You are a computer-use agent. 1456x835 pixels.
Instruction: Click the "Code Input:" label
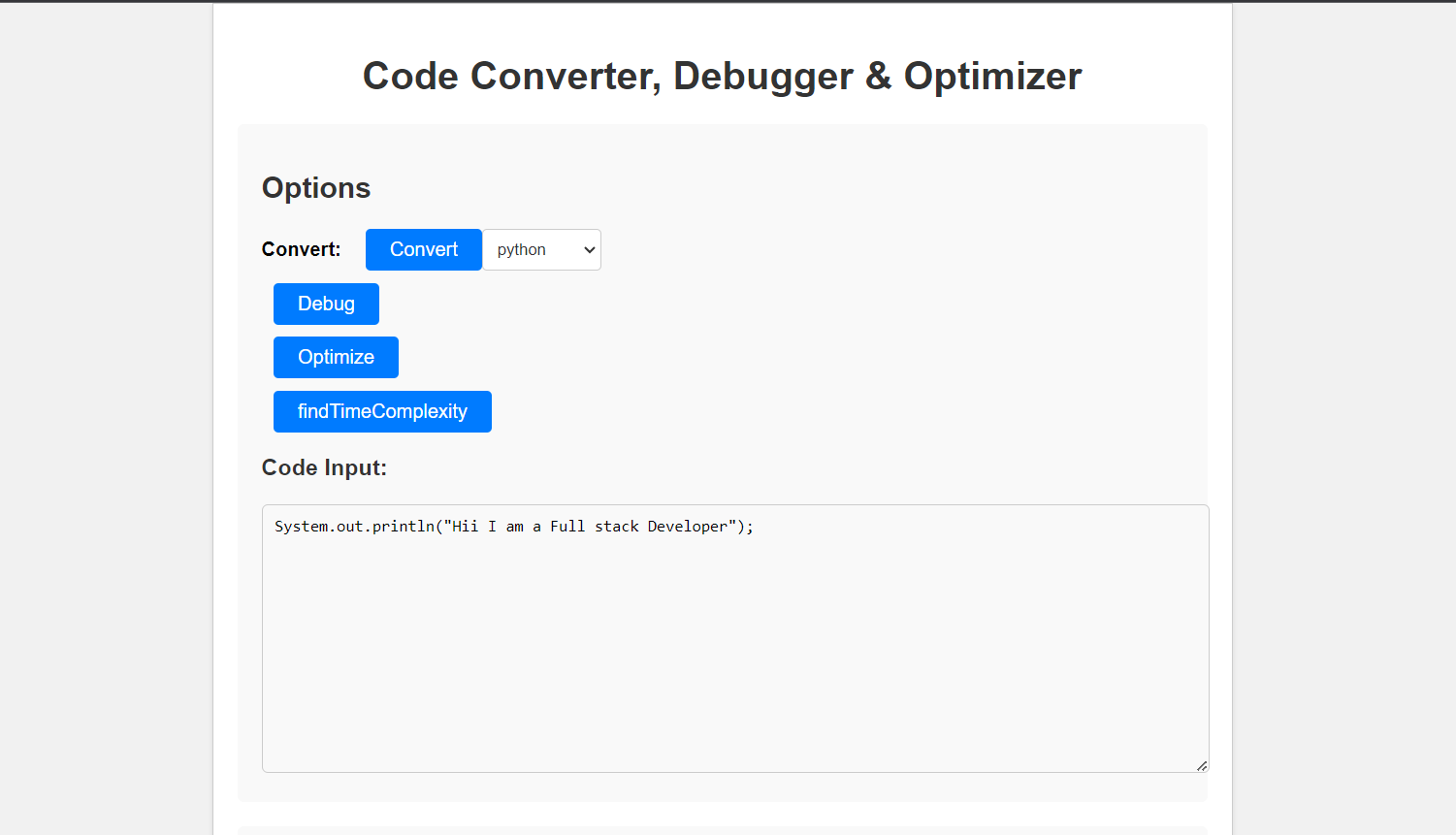point(324,468)
